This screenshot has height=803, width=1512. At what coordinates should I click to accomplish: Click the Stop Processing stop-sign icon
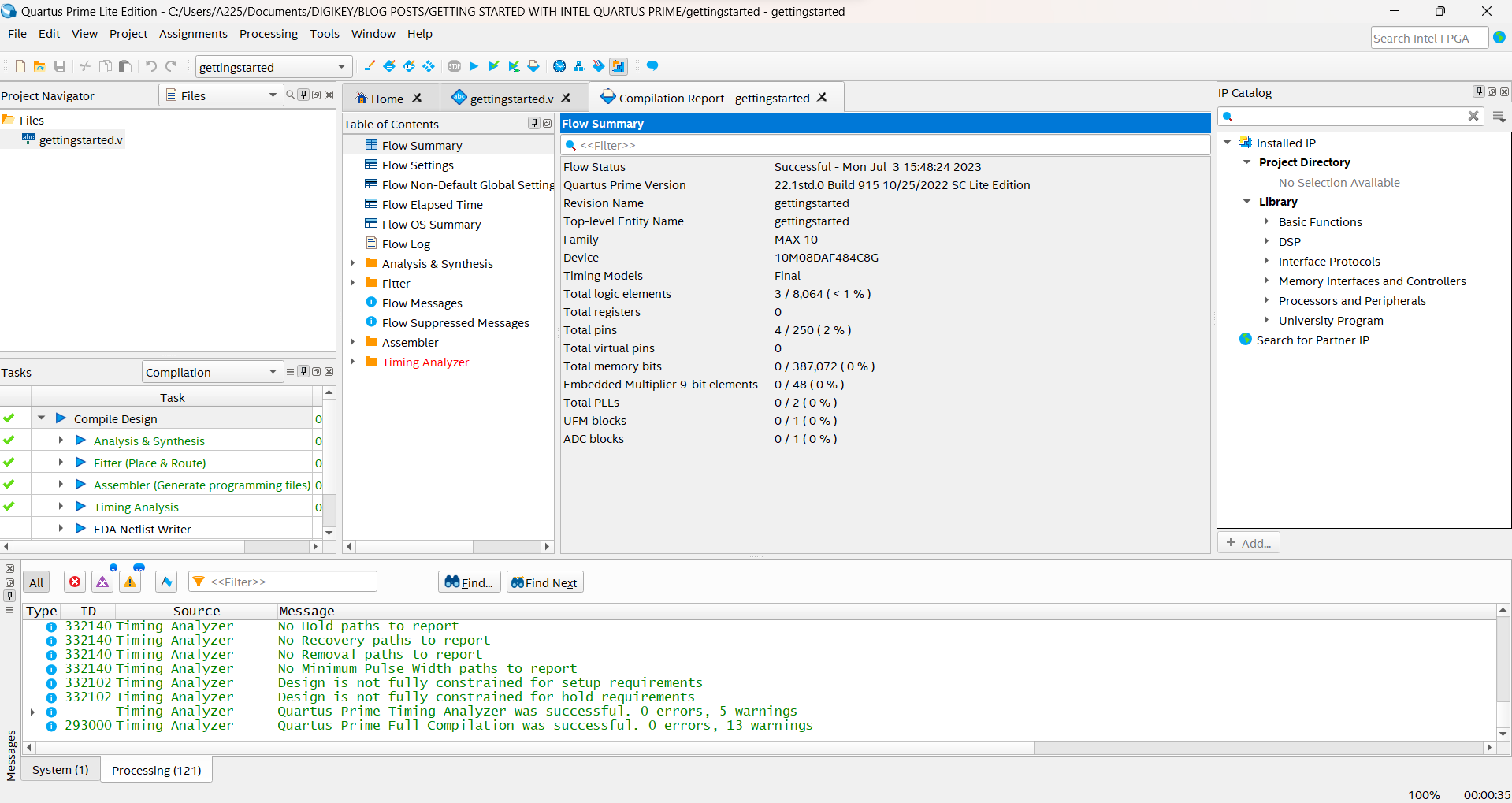(x=455, y=66)
